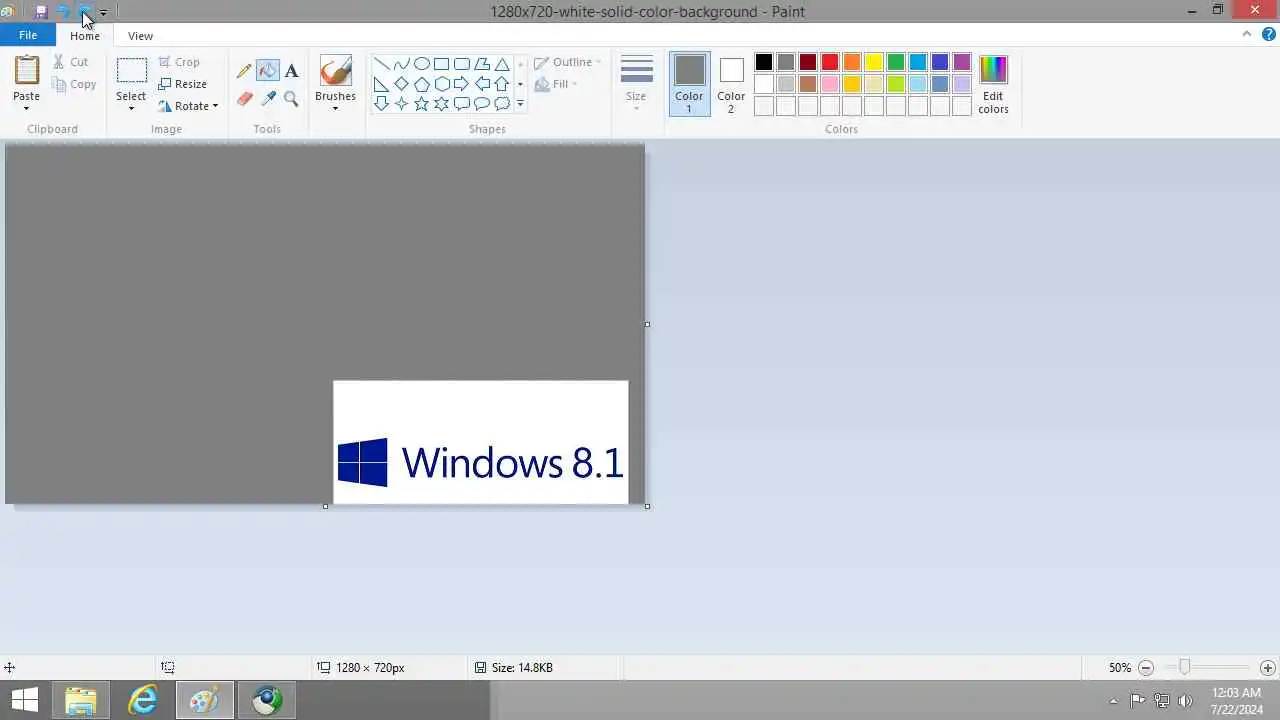Choose the Six-point star shape
The image size is (1280, 720).
coord(441,104)
